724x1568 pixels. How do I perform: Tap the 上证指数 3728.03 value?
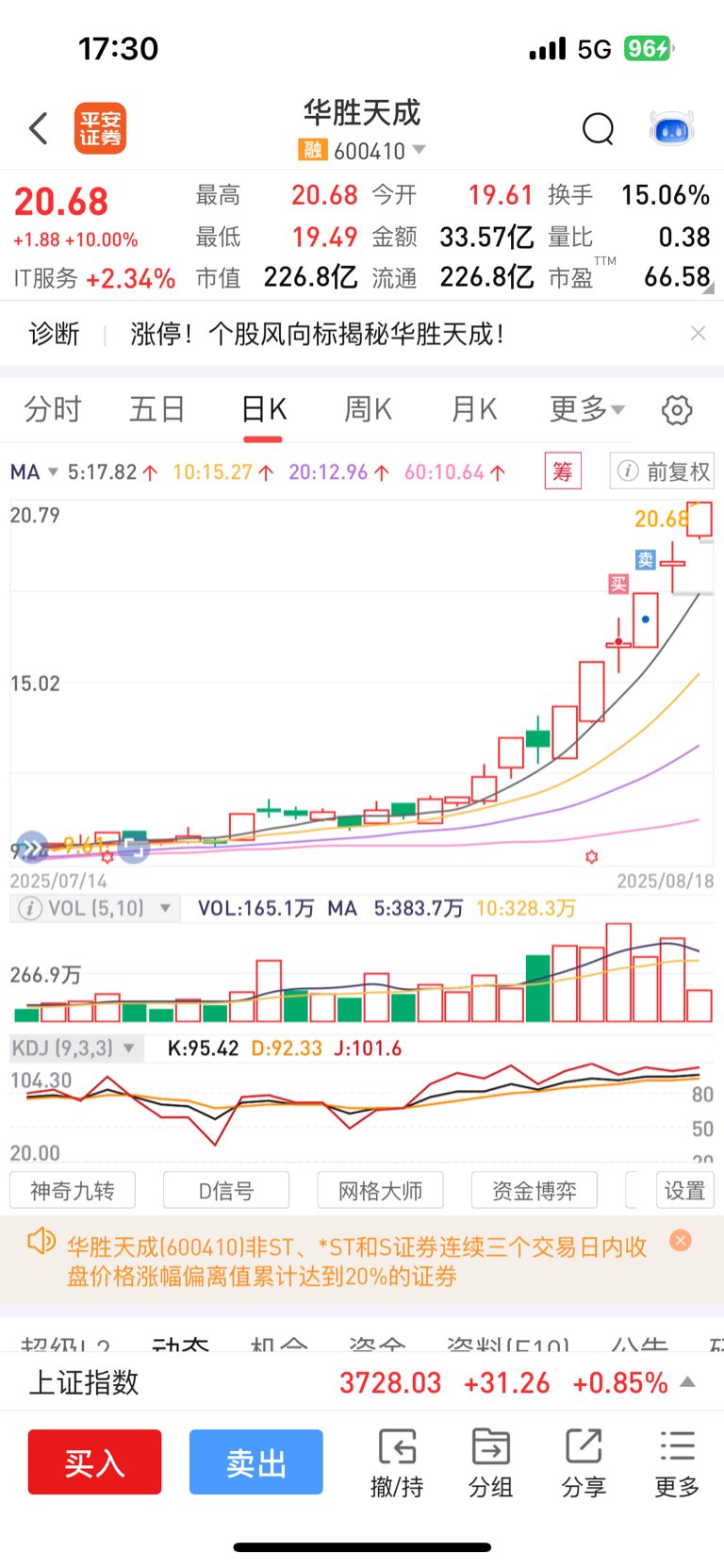point(390,1382)
